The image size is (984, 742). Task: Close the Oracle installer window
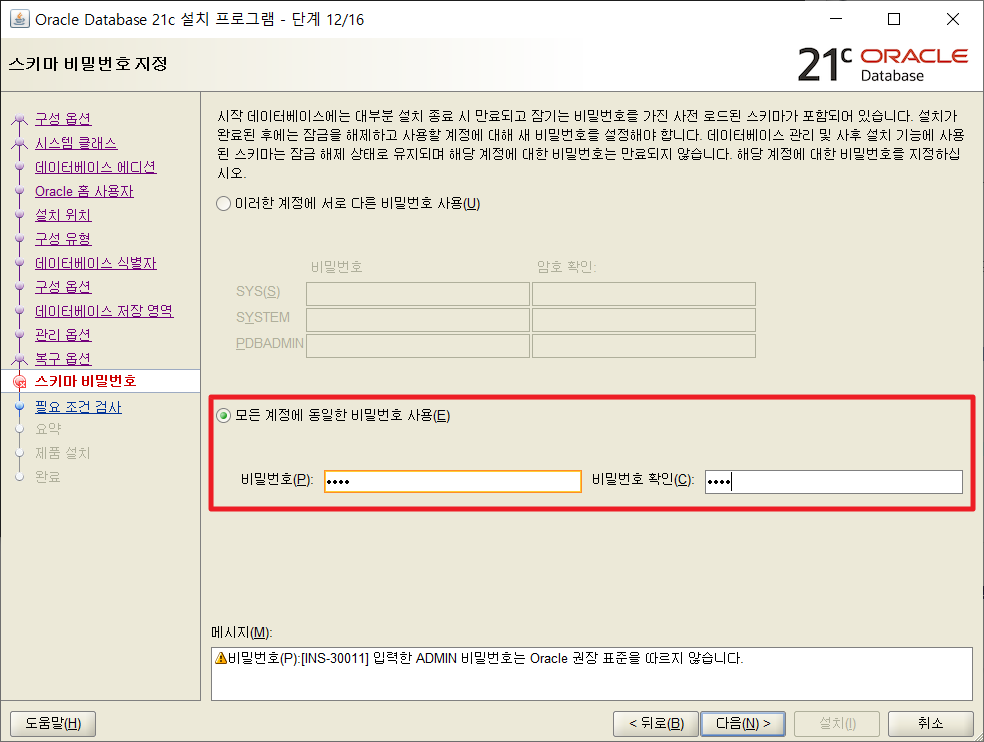953,19
